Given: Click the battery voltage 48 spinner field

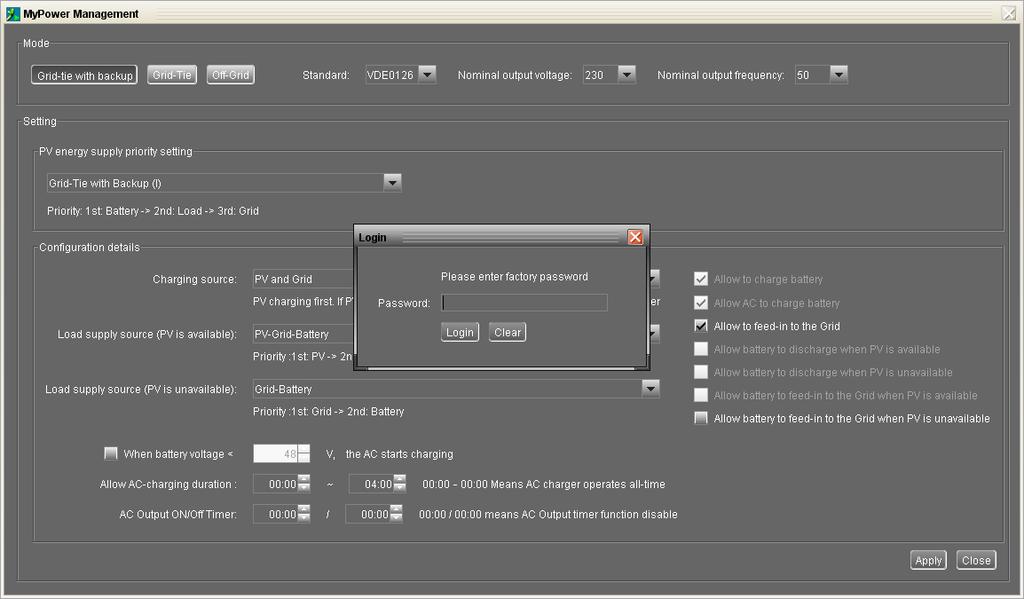Looking at the screenshot, I should [281, 453].
